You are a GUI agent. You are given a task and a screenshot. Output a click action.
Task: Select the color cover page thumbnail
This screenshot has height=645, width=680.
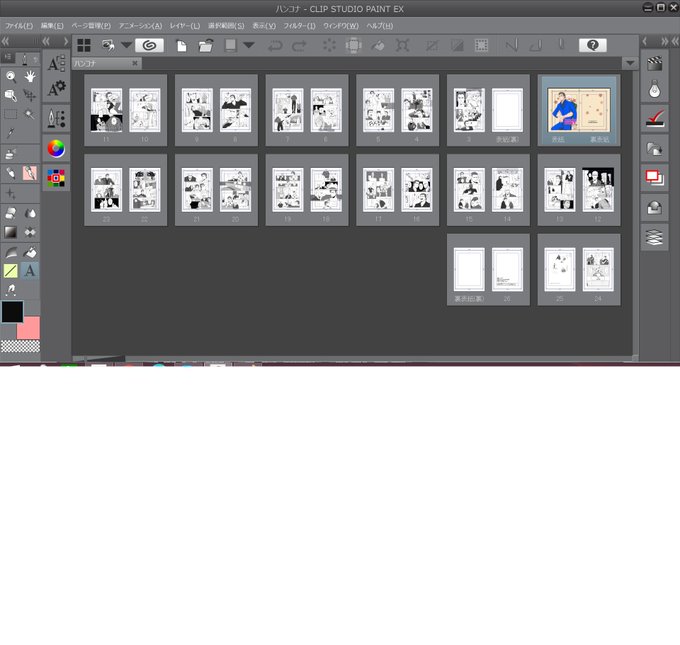point(579,110)
